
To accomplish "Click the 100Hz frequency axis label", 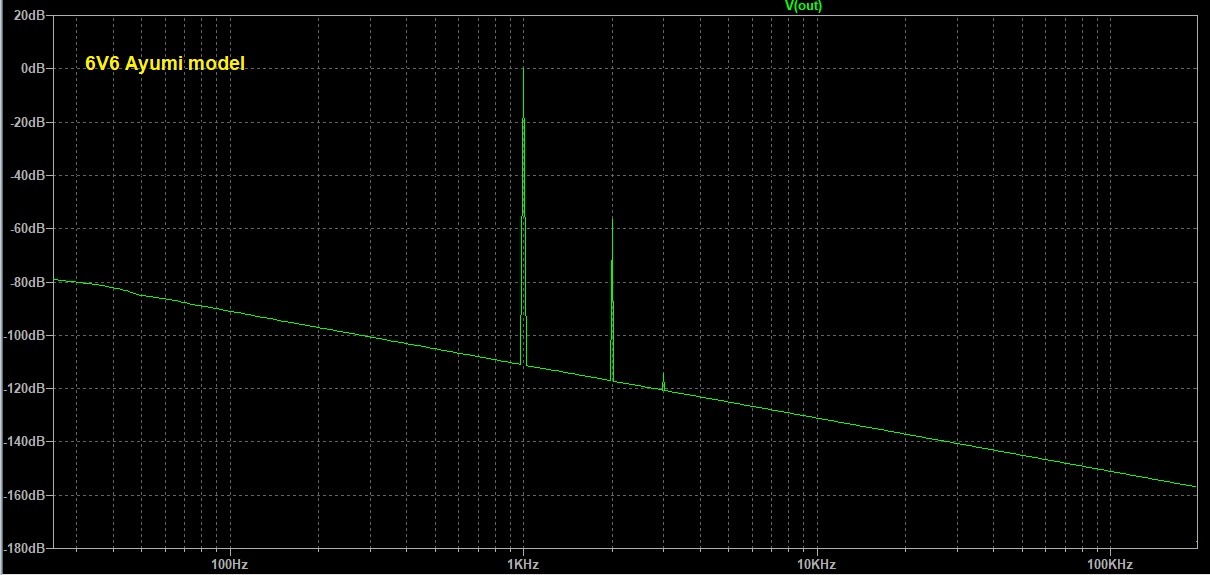I will [230, 565].
